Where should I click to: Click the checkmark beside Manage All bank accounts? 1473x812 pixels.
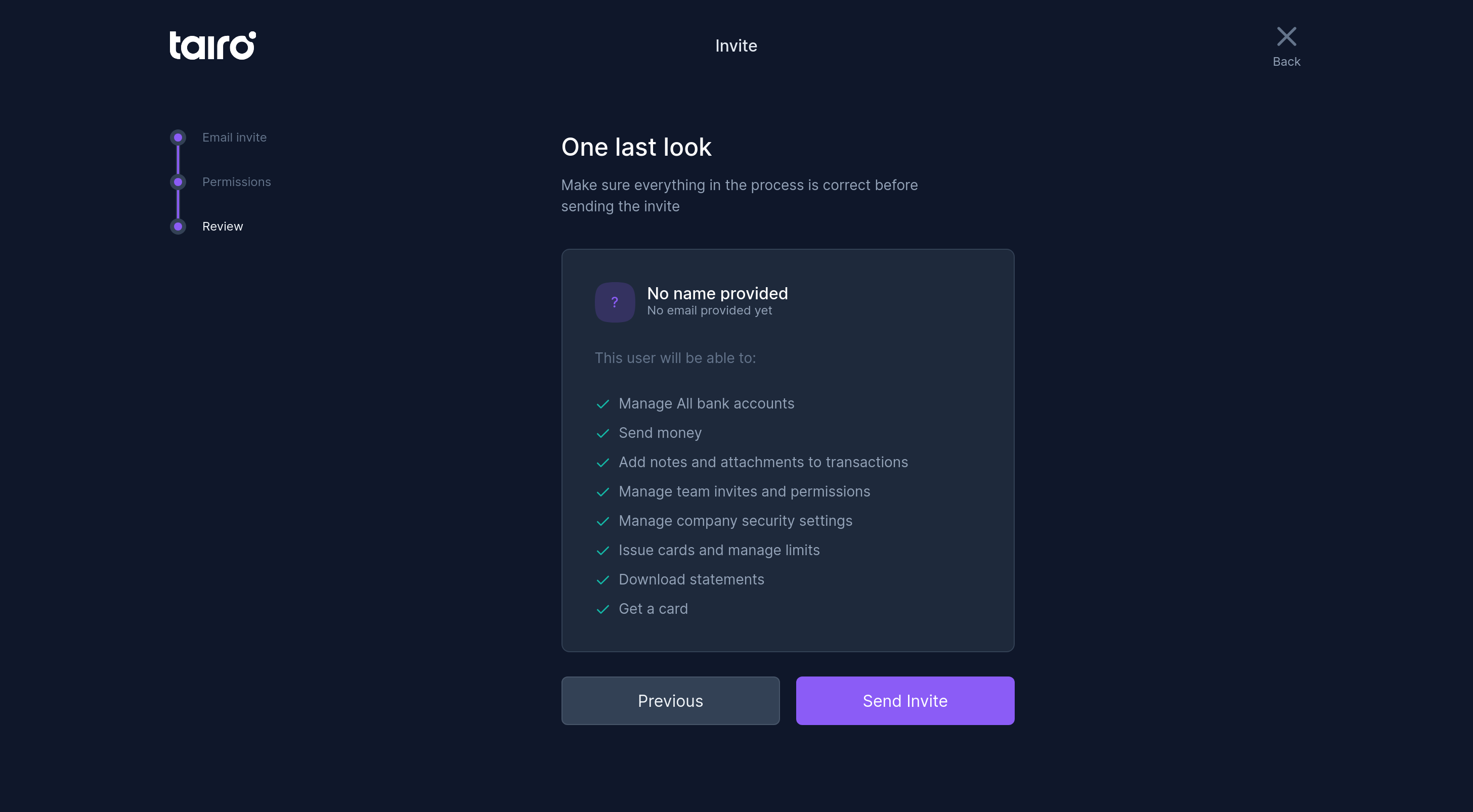[603, 404]
